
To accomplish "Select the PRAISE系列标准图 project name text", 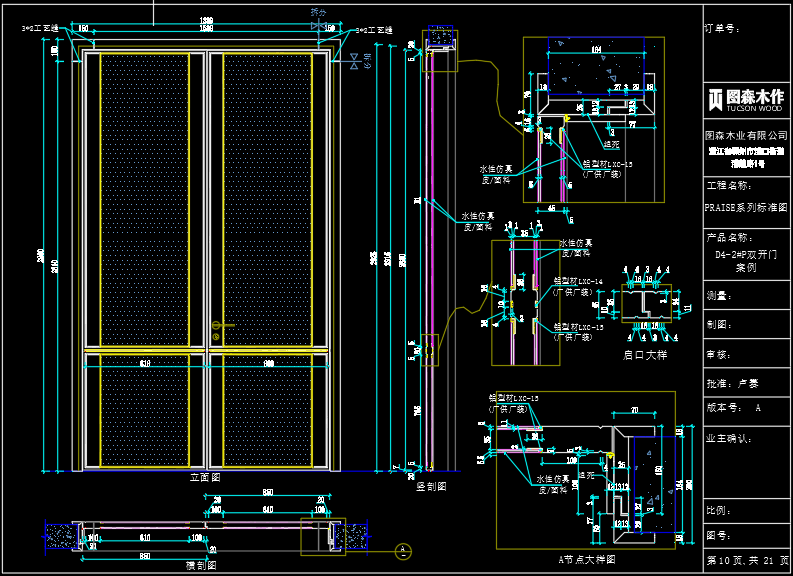I will tap(746, 208).
